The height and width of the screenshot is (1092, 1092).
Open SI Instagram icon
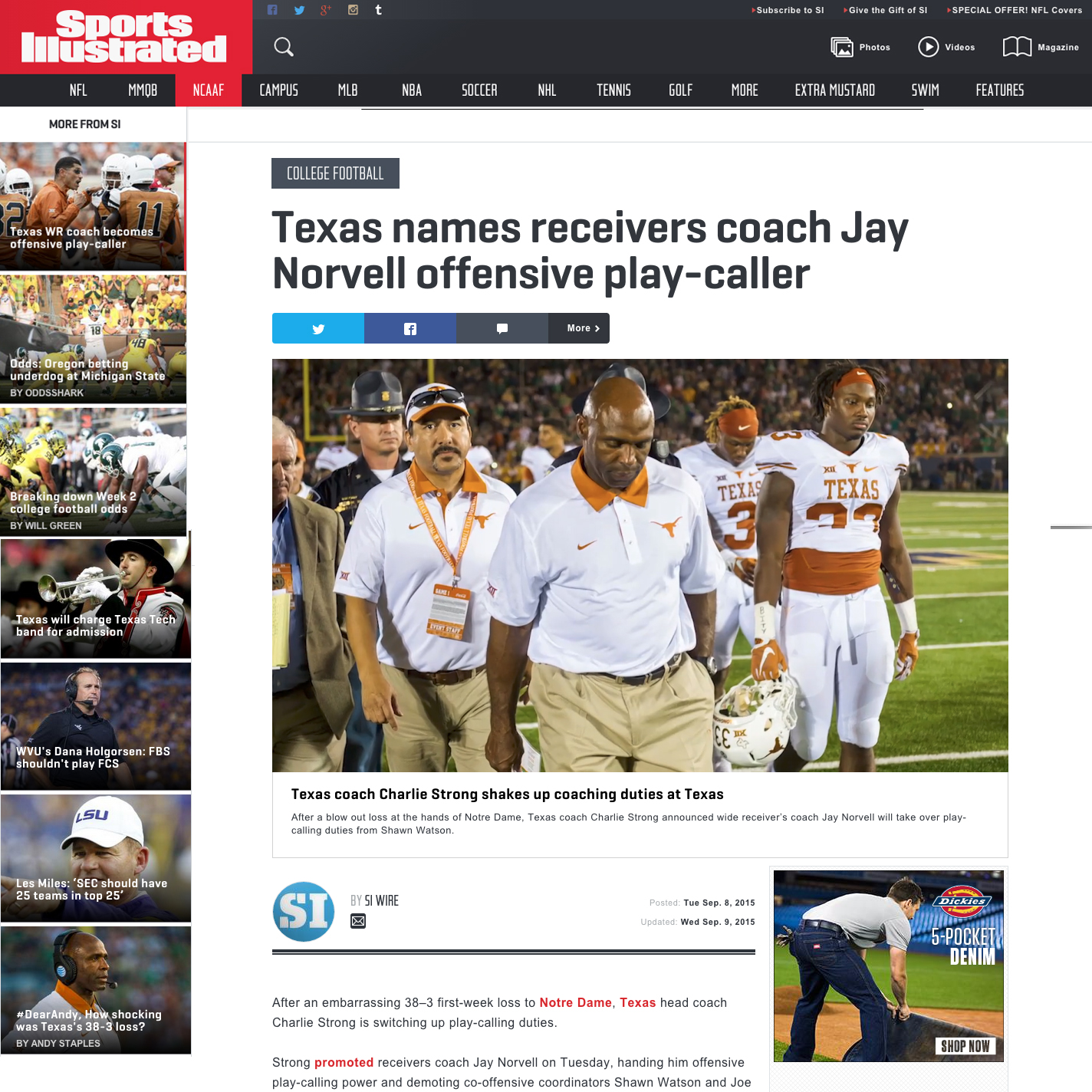[353, 10]
